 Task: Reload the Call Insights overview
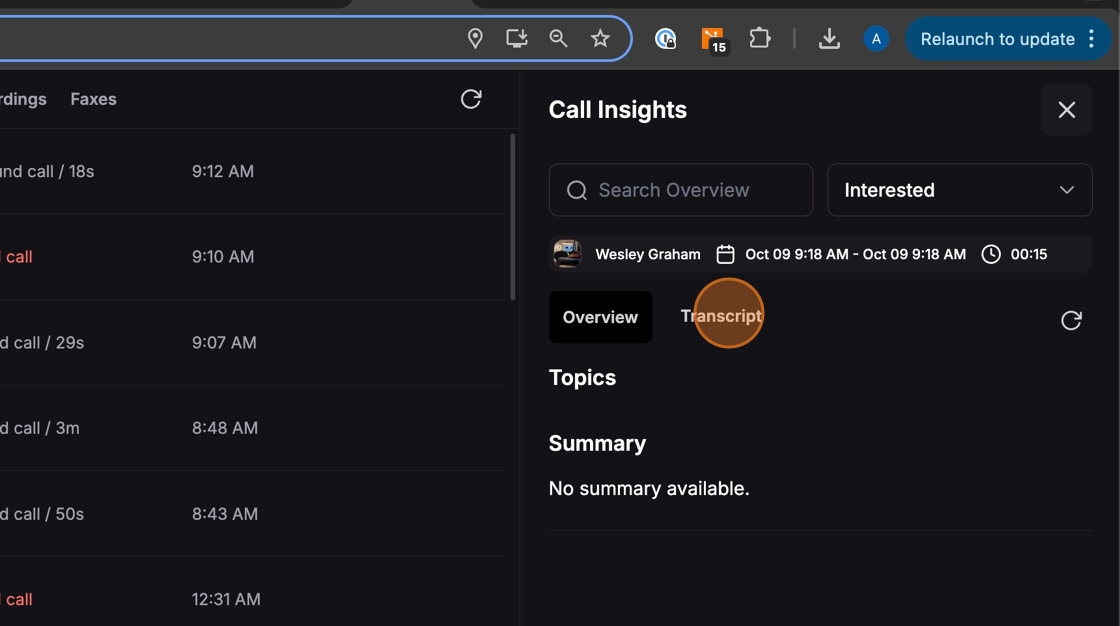tap(1071, 320)
